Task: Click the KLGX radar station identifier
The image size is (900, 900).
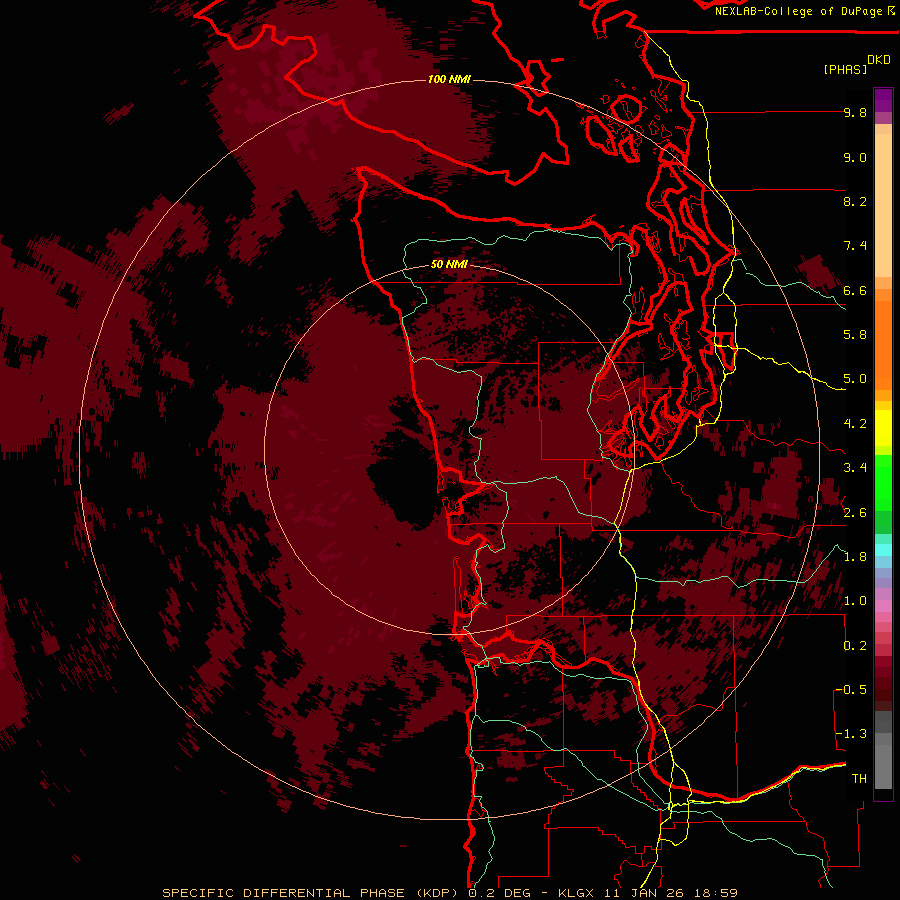Action: pyautogui.click(x=578, y=893)
